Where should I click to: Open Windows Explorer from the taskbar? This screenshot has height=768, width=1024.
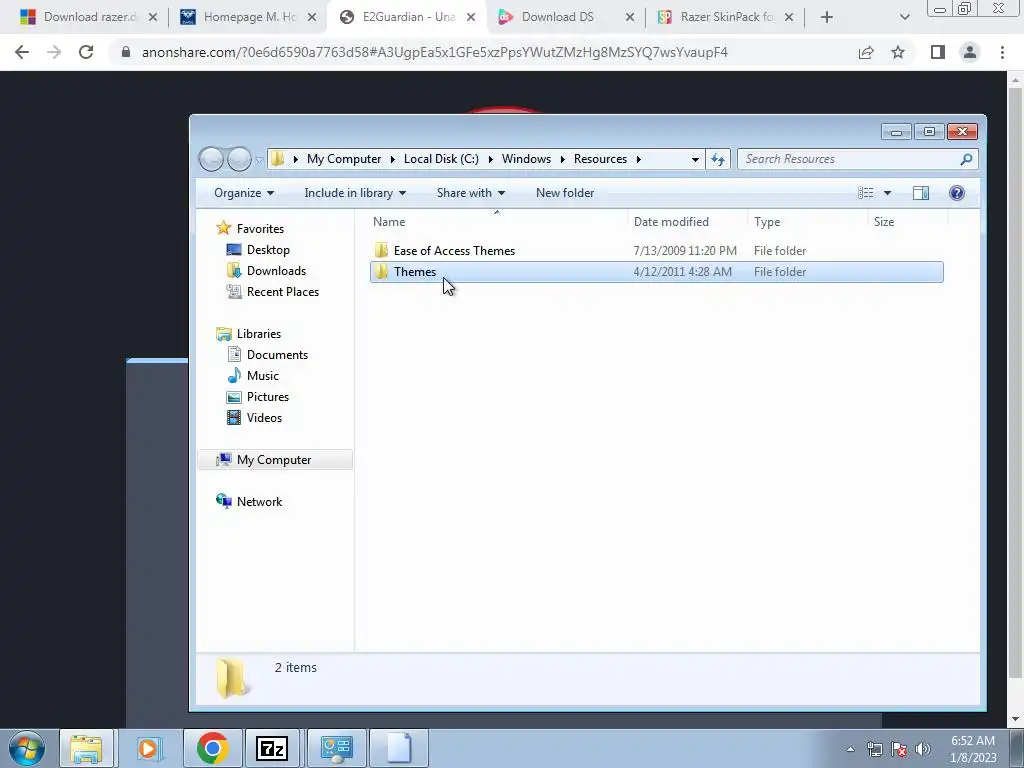pos(86,748)
